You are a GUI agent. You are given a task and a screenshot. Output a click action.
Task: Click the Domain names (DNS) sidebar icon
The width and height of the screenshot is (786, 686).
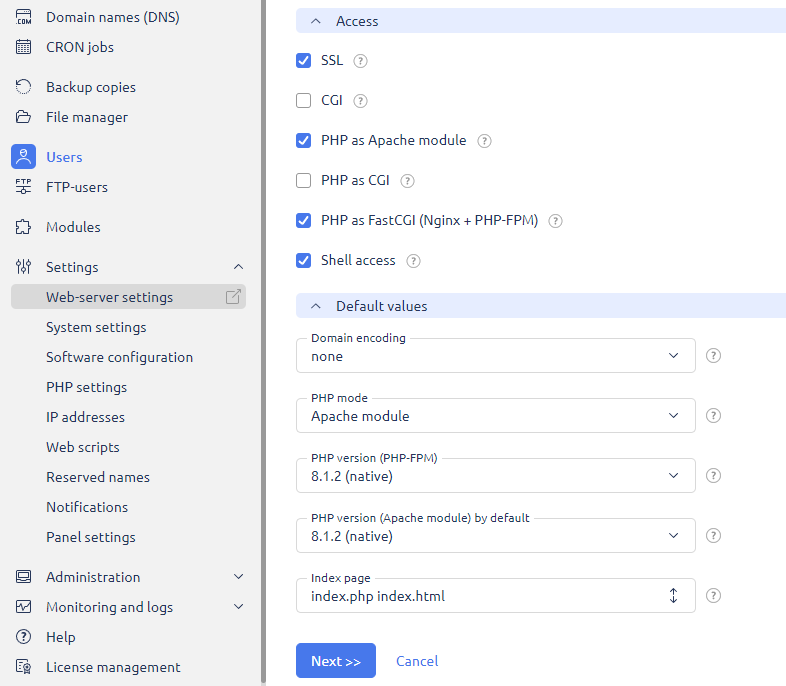(24, 17)
